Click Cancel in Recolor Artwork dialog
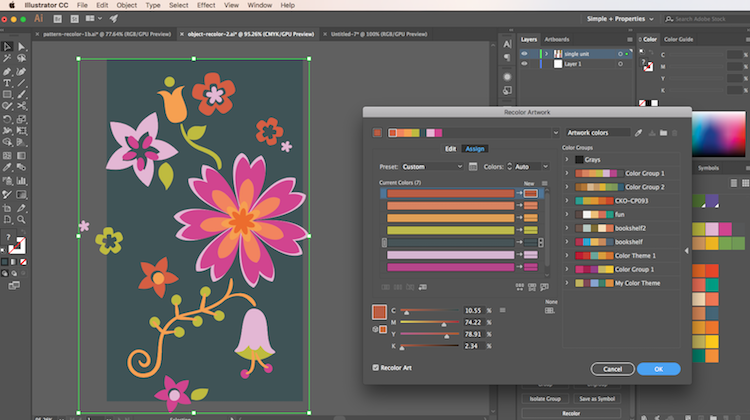This screenshot has width=750, height=420. (x=611, y=369)
